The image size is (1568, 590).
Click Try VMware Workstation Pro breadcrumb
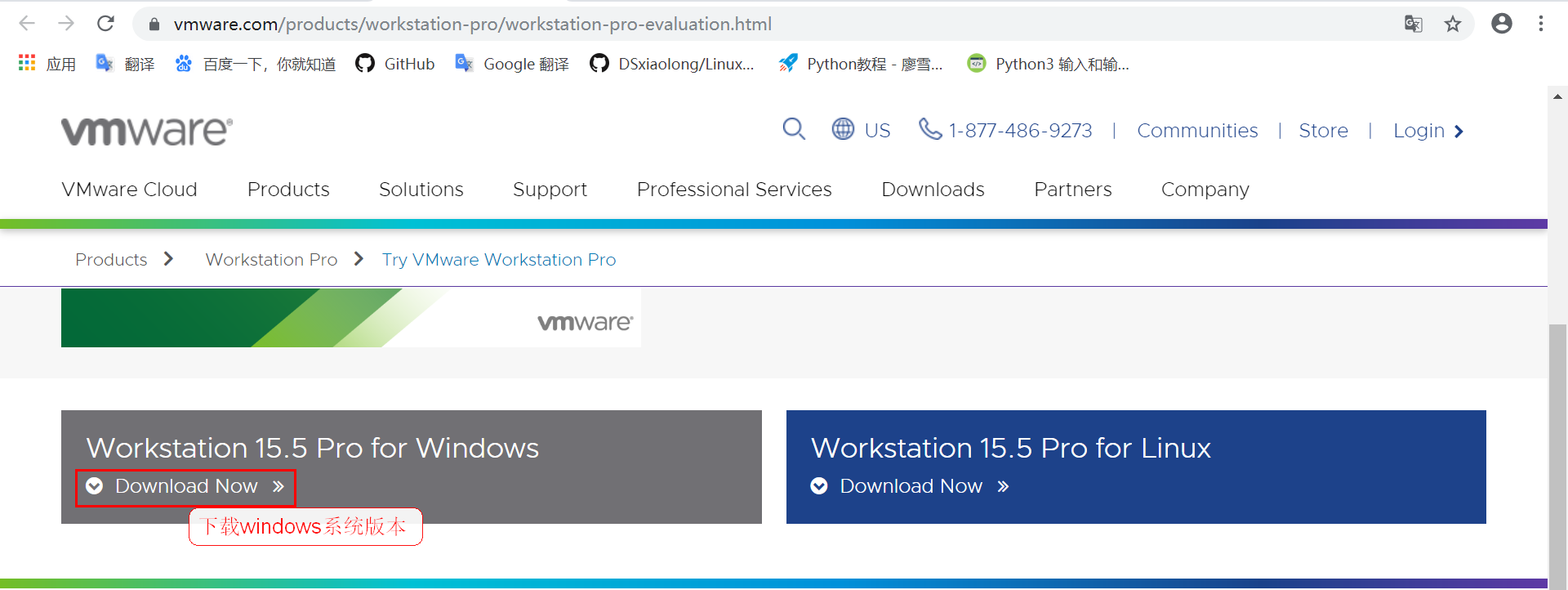[499, 260]
